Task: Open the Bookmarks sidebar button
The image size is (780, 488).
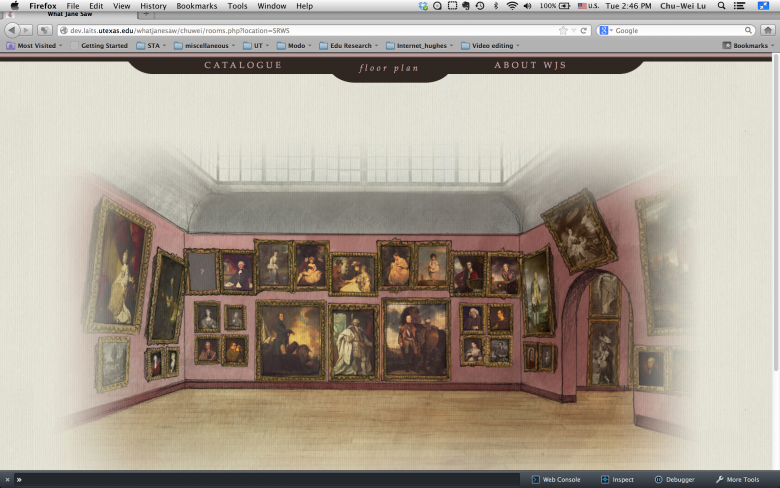Action: (748, 45)
